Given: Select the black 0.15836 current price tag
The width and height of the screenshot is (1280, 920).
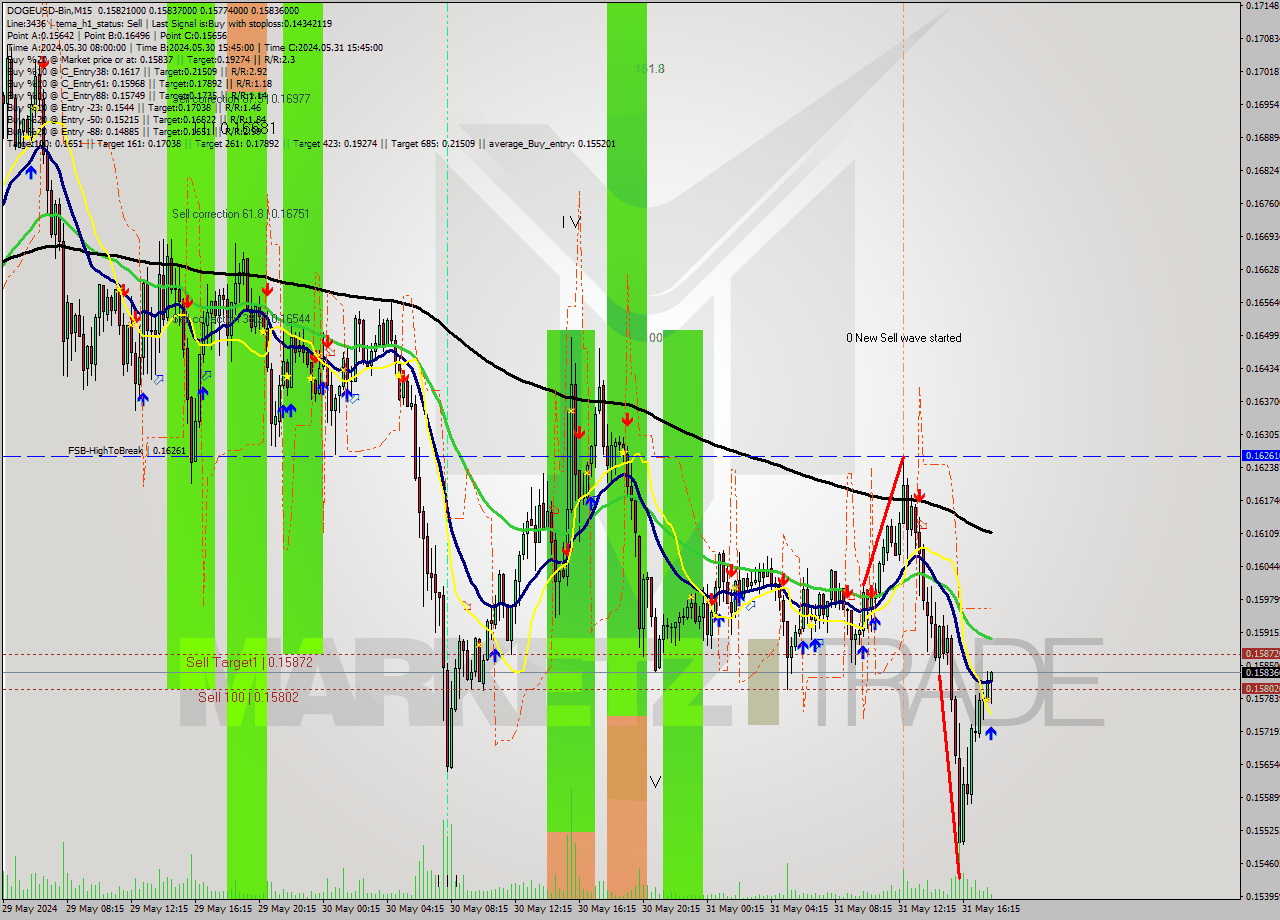Looking at the screenshot, I should point(1260,673).
